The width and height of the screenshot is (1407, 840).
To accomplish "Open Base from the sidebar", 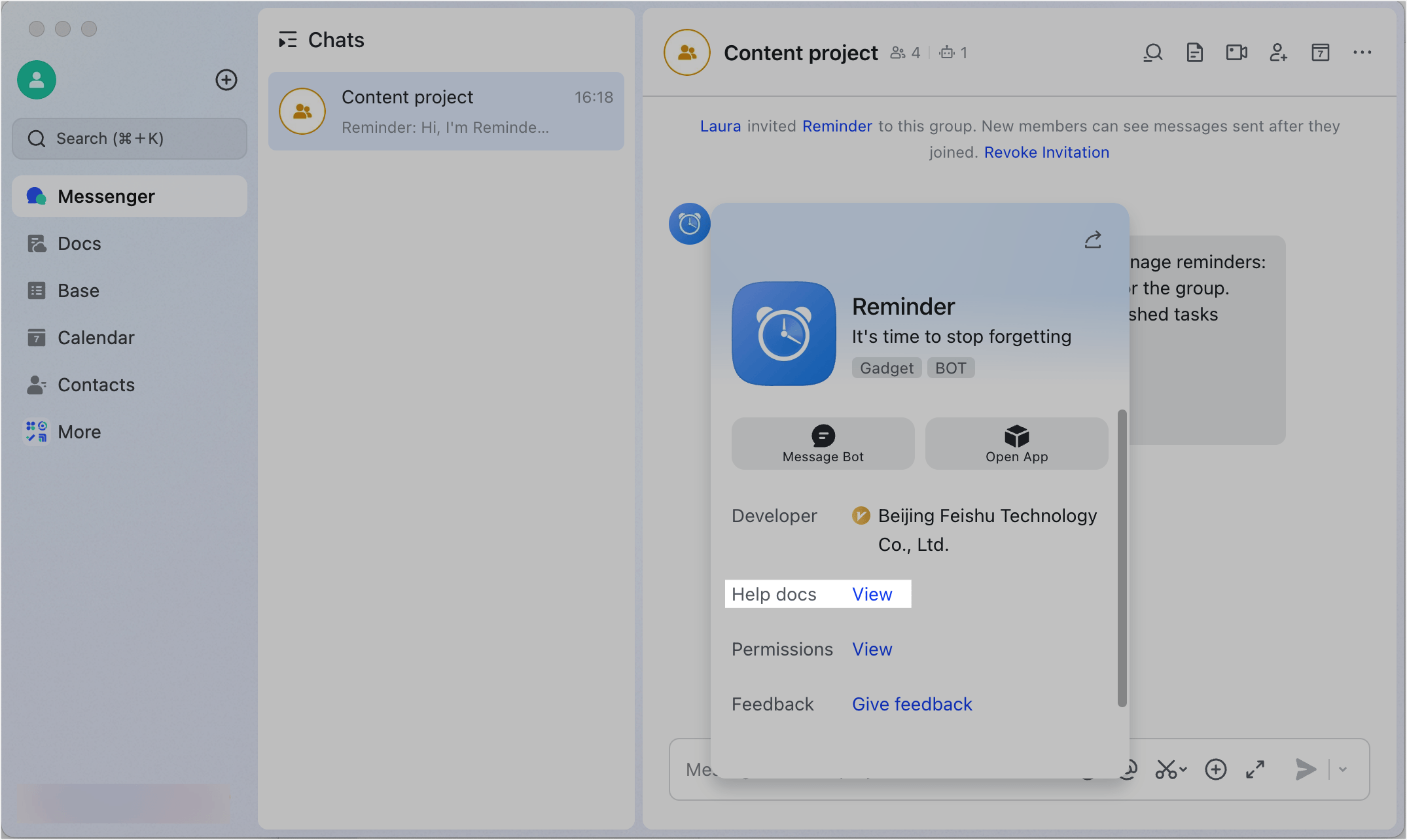I will click(78, 290).
